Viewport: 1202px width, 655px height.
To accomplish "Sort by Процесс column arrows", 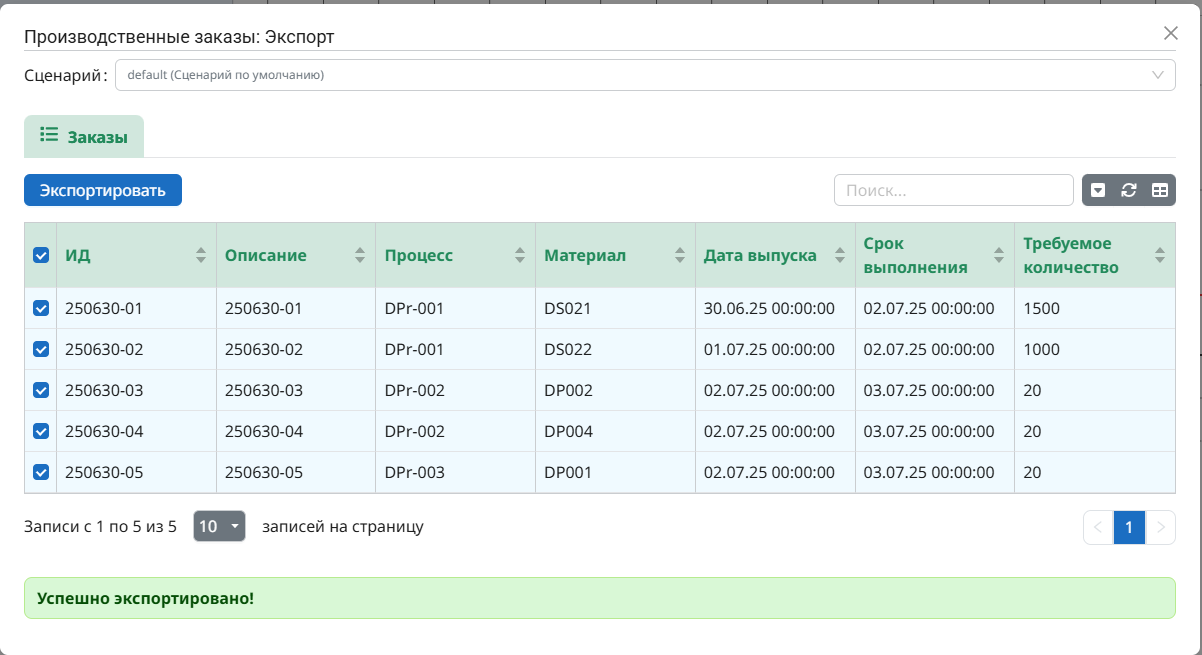I will pos(520,255).
